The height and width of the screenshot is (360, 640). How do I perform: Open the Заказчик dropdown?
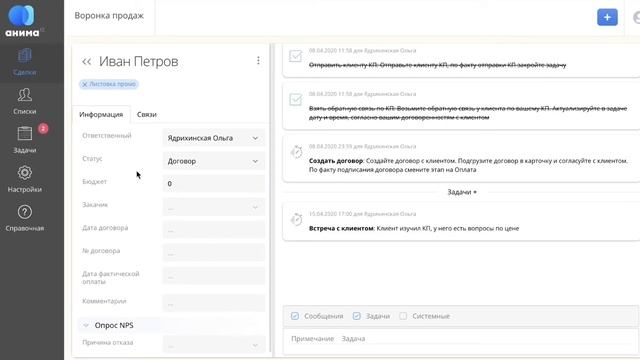[x=213, y=207]
